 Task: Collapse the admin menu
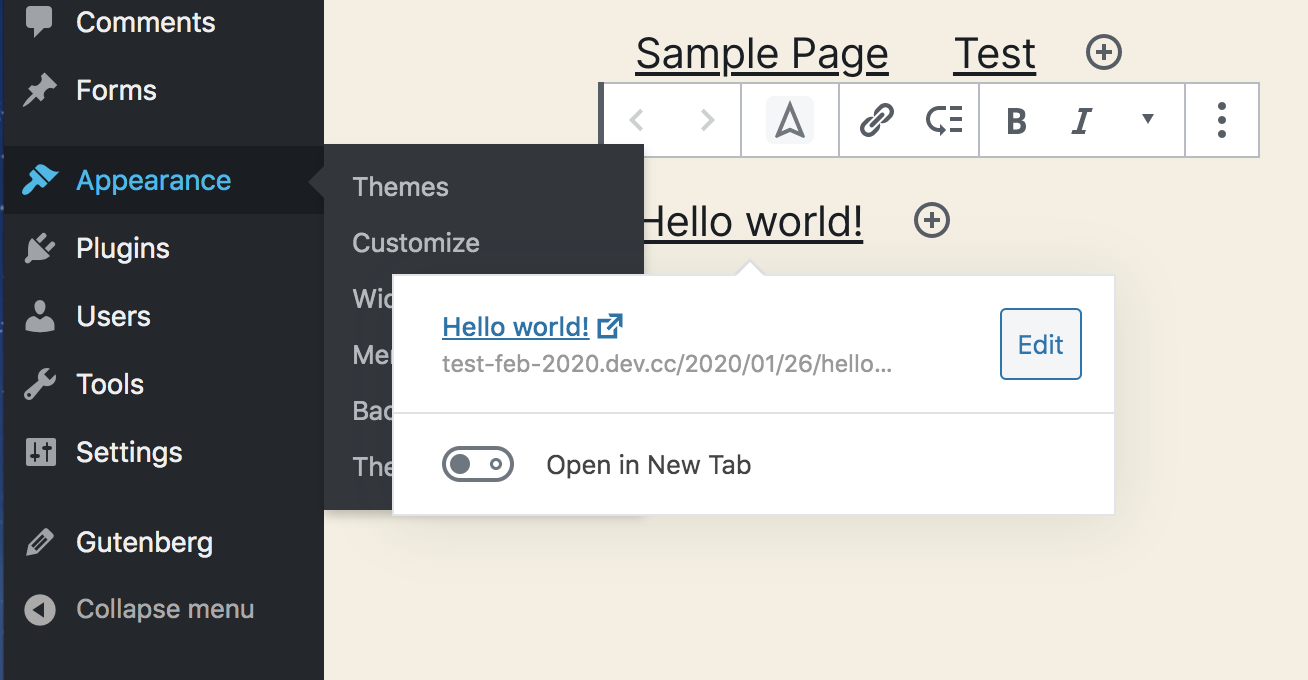click(165, 609)
